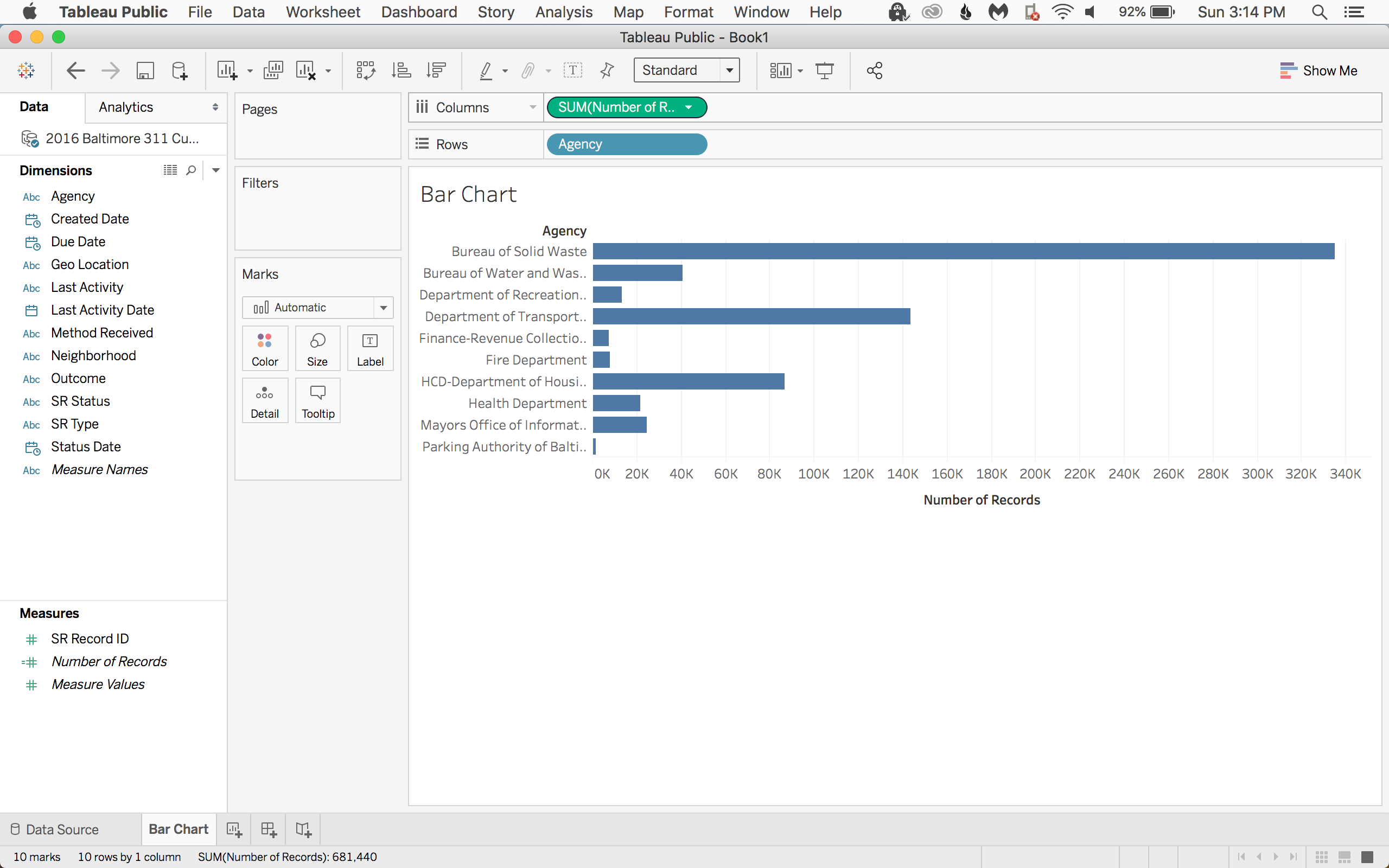
Task: Open macOS Spotlight search icon
Action: click(x=1319, y=12)
